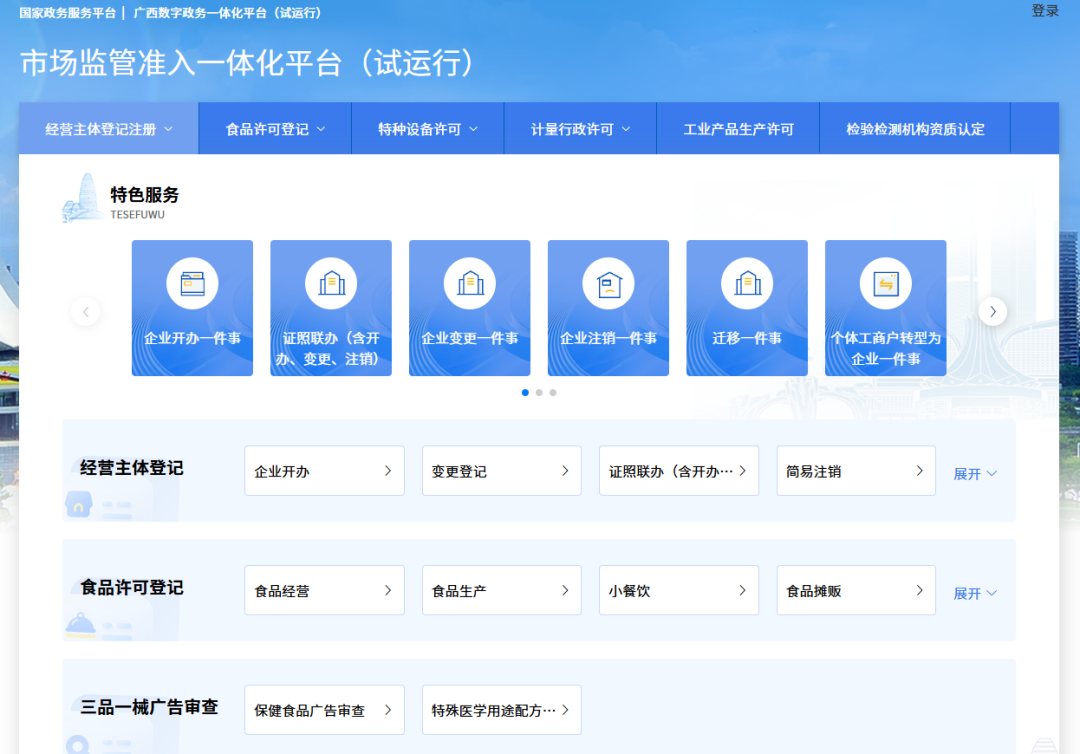This screenshot has width=1080, height=754.
Task: Open the 保健食品广告审查 entry
Action: click(x=324, y=710)
